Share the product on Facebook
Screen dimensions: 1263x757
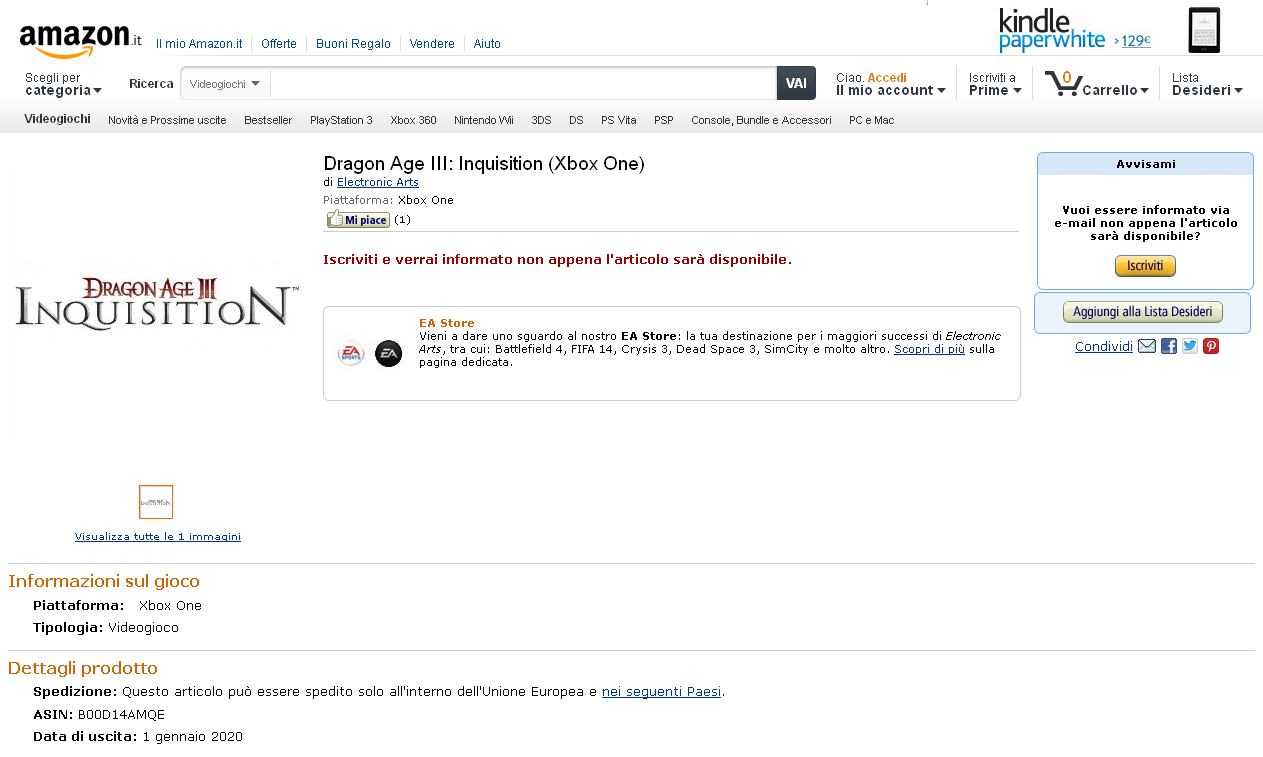(1168, 346)
